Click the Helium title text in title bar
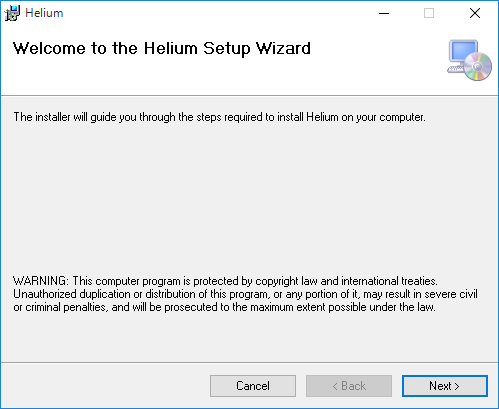This screenshot has height=409, width=499. pos(44,13)
